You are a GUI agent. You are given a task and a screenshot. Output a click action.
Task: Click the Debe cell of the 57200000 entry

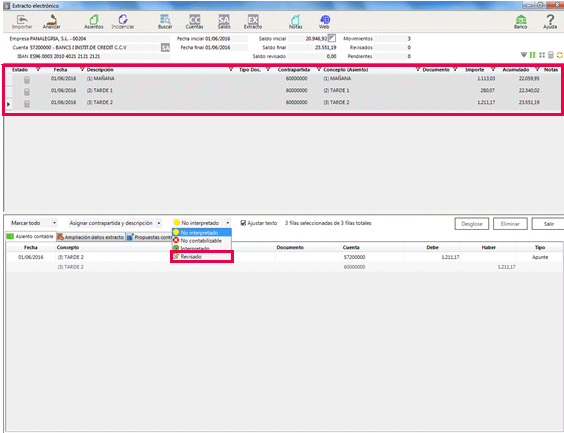pyautogui.click(x=432, y=257)
